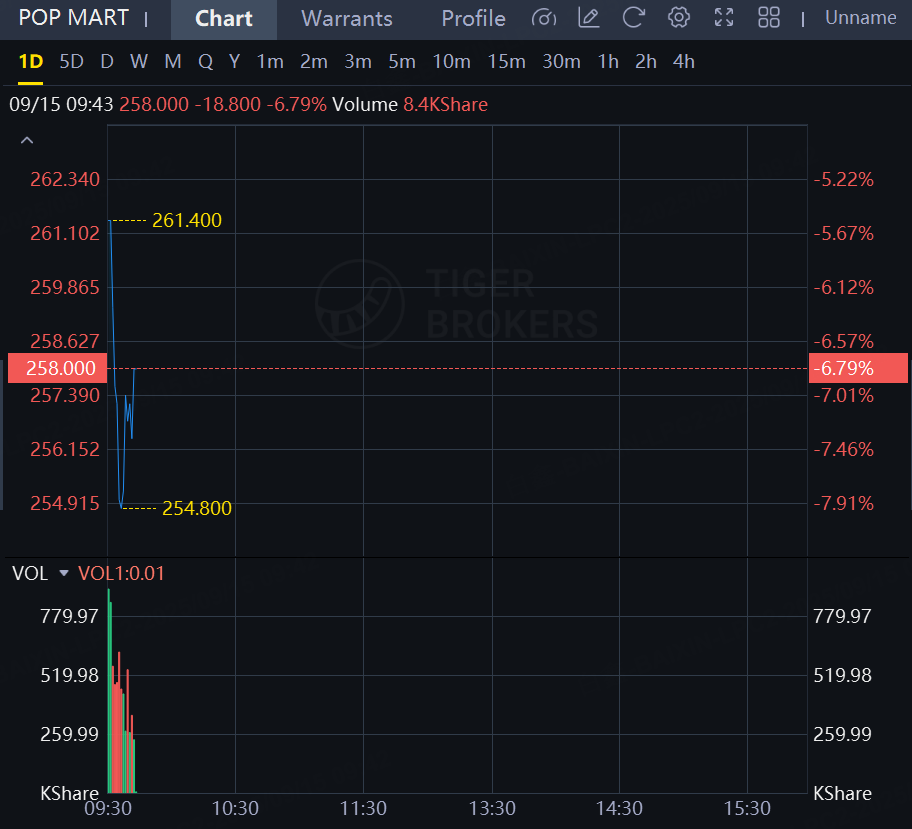Open the Profile tab

[473, 19]
